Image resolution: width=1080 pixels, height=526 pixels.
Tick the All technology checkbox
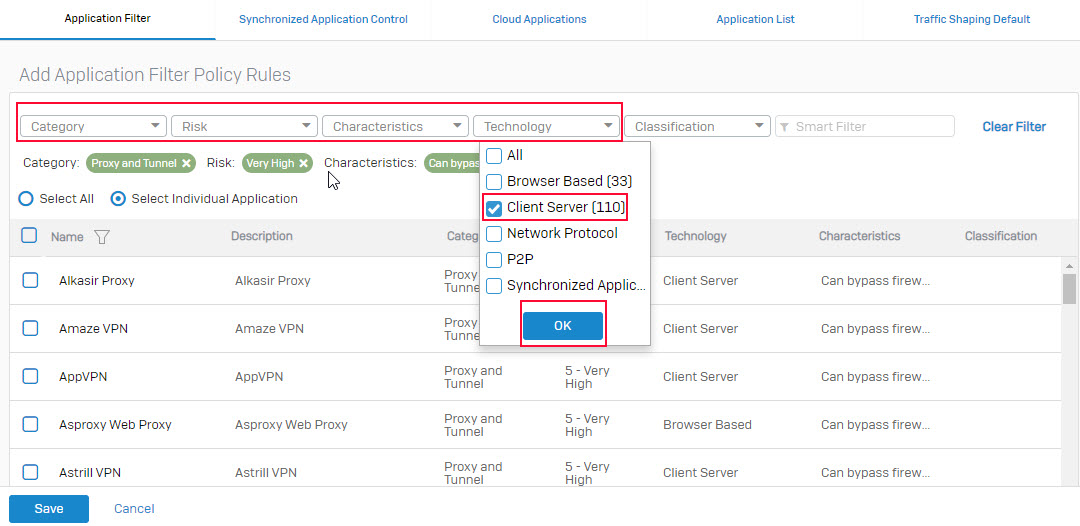(x=494, y=156)
